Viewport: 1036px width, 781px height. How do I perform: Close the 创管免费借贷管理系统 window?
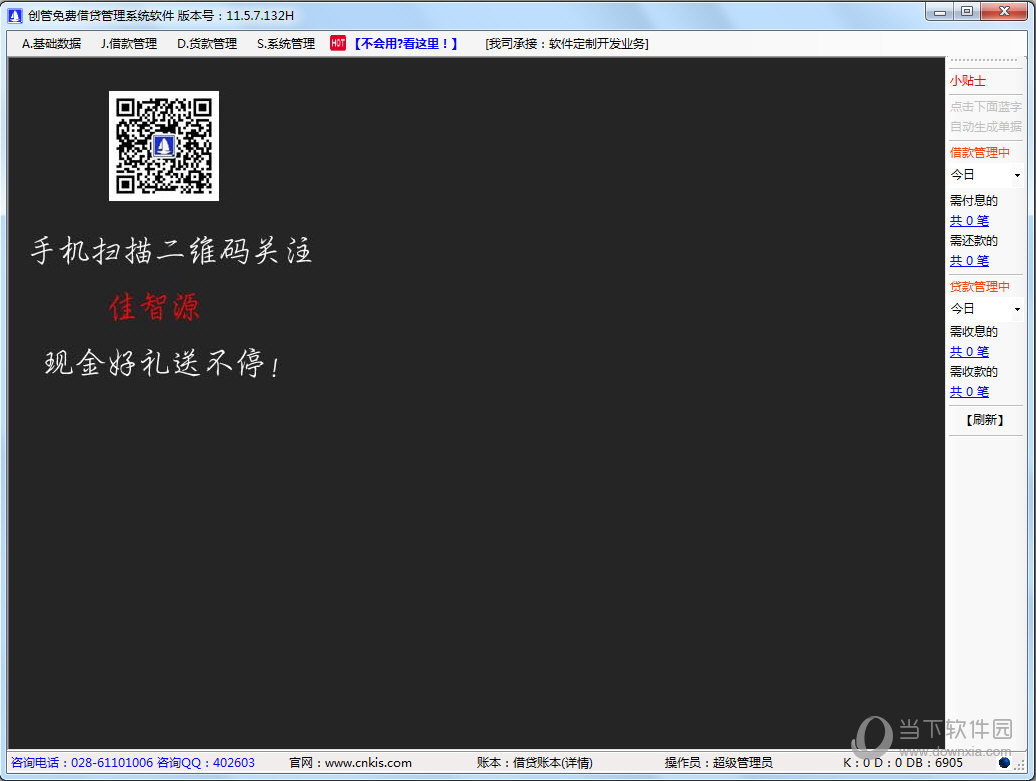click(1004, 12)
